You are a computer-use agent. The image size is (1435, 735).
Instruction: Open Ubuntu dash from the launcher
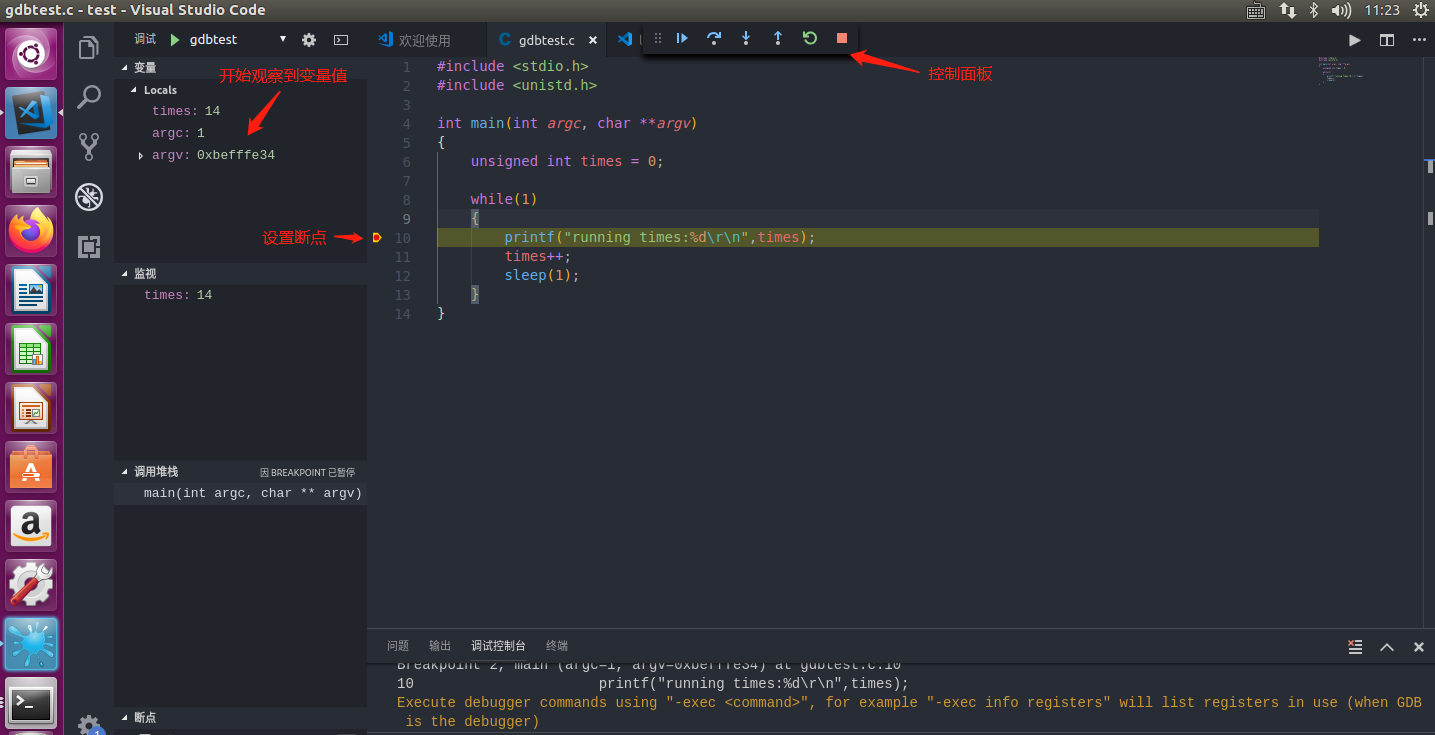pos(32,54)
